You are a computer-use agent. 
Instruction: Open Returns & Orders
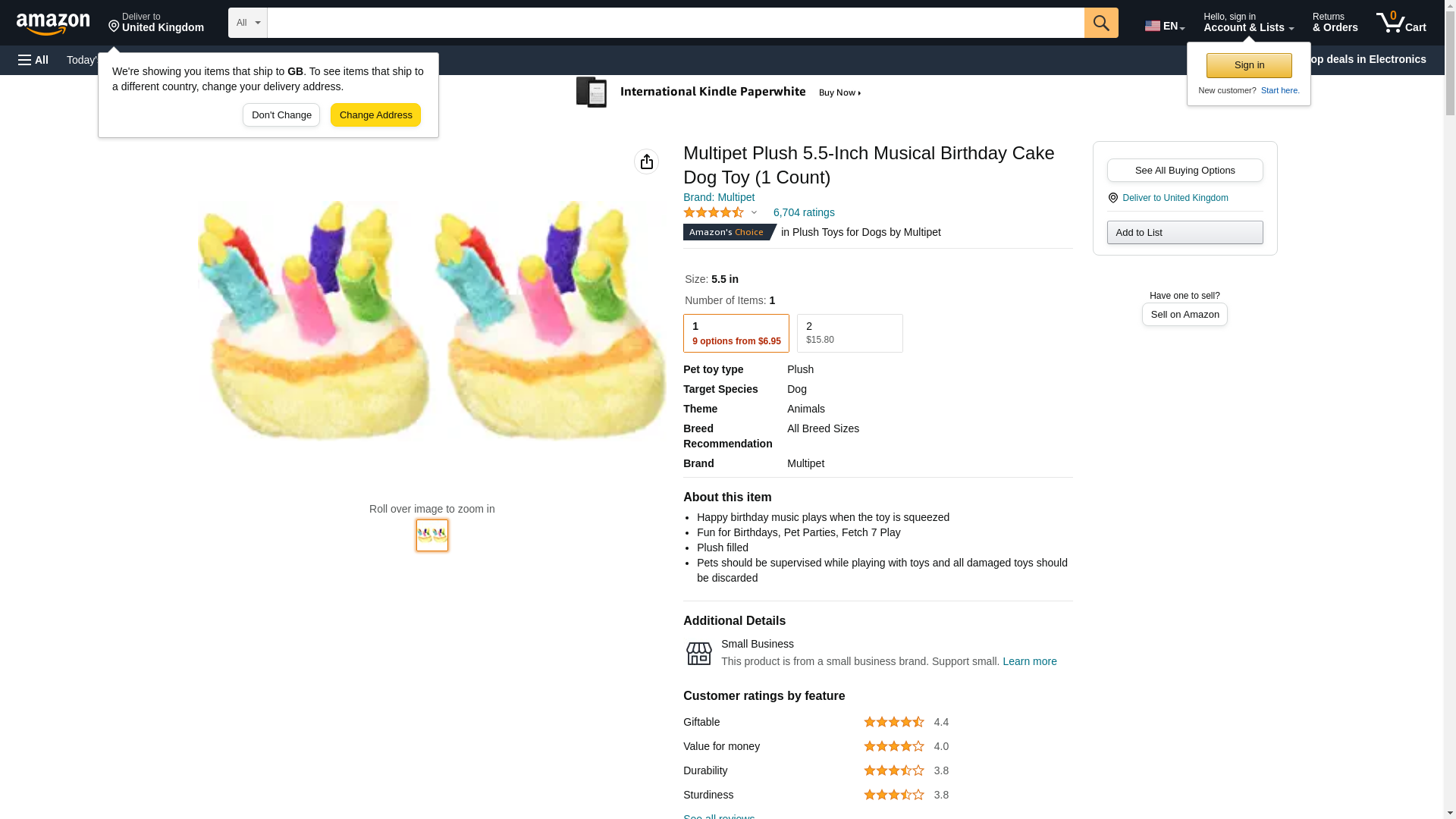pyautogui.click(x=1335, y=23)
